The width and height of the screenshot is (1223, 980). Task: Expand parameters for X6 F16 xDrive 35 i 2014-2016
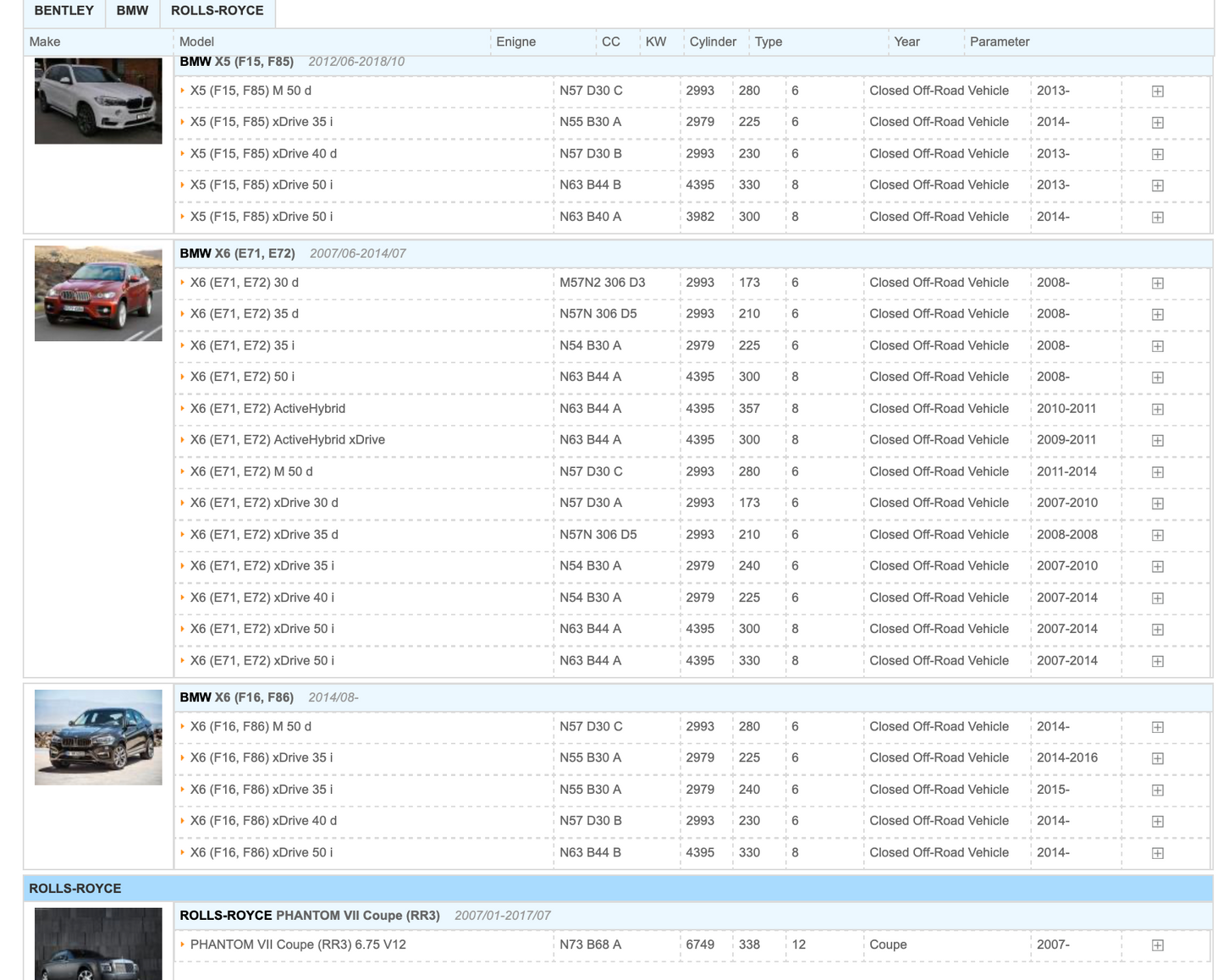click(x=1157, y=758)
